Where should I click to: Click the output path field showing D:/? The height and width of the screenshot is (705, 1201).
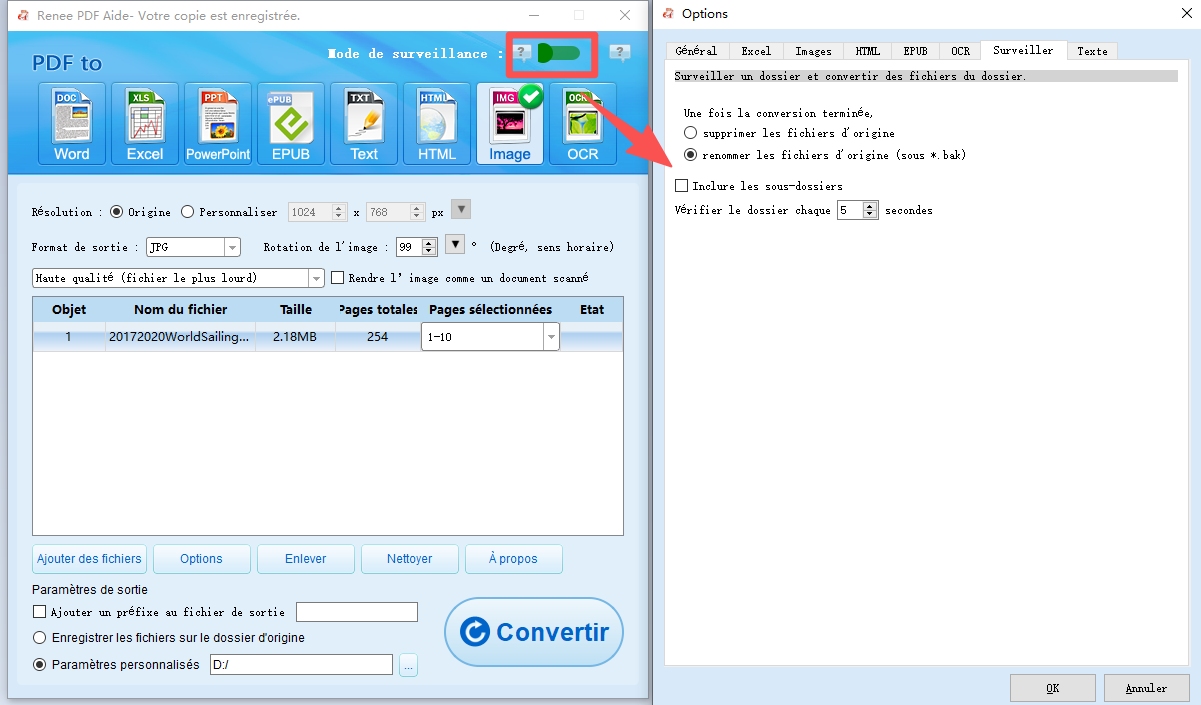(300, 664)
